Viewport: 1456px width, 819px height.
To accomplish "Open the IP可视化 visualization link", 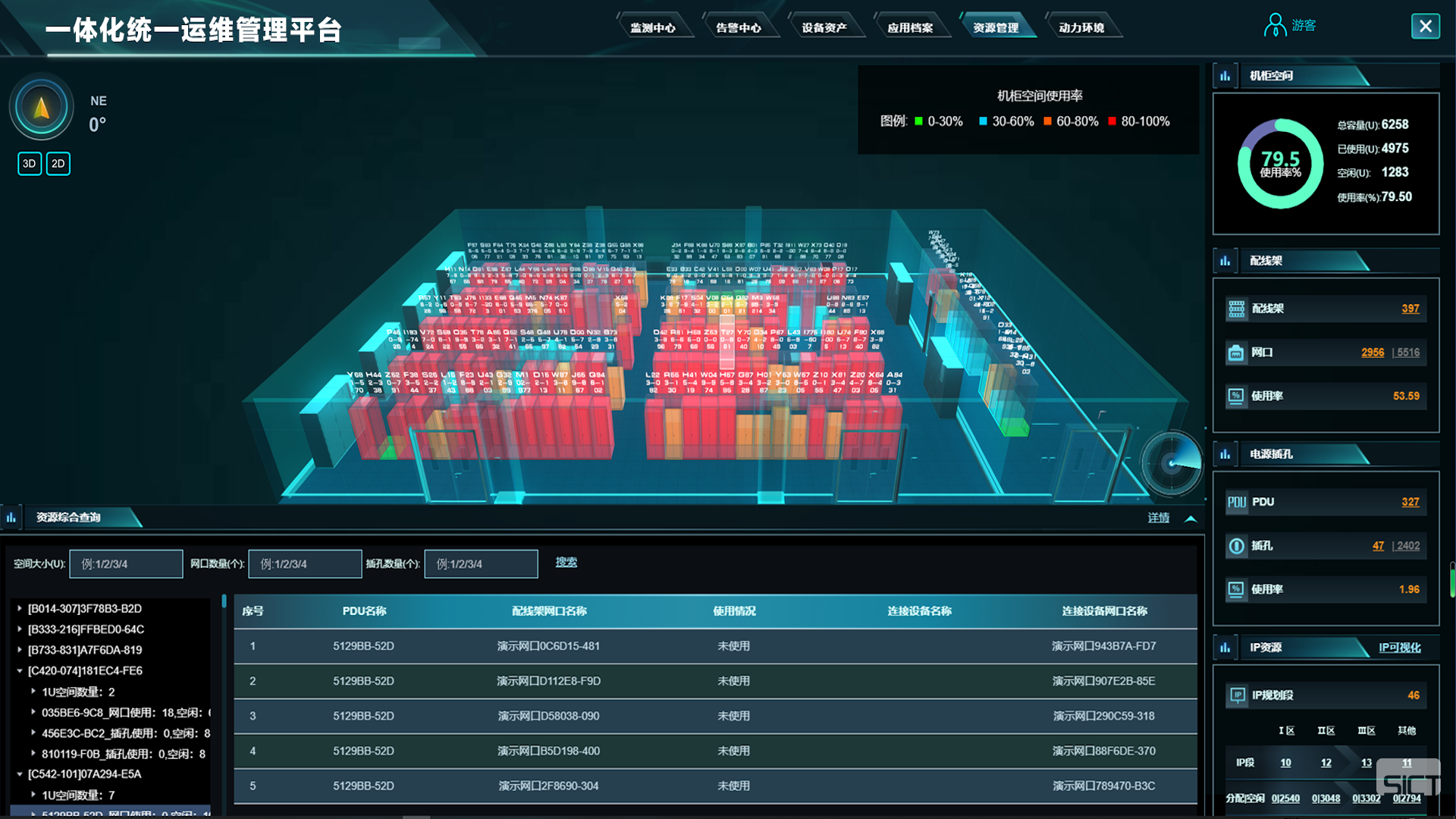I will click(x=1399, y=648).
